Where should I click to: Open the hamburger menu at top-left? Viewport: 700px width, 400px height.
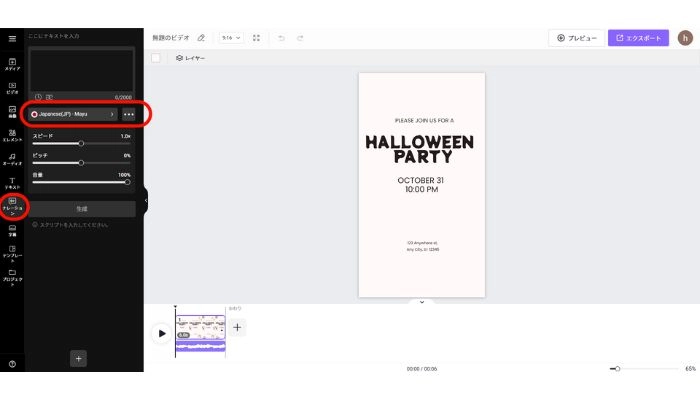[12, 38]
